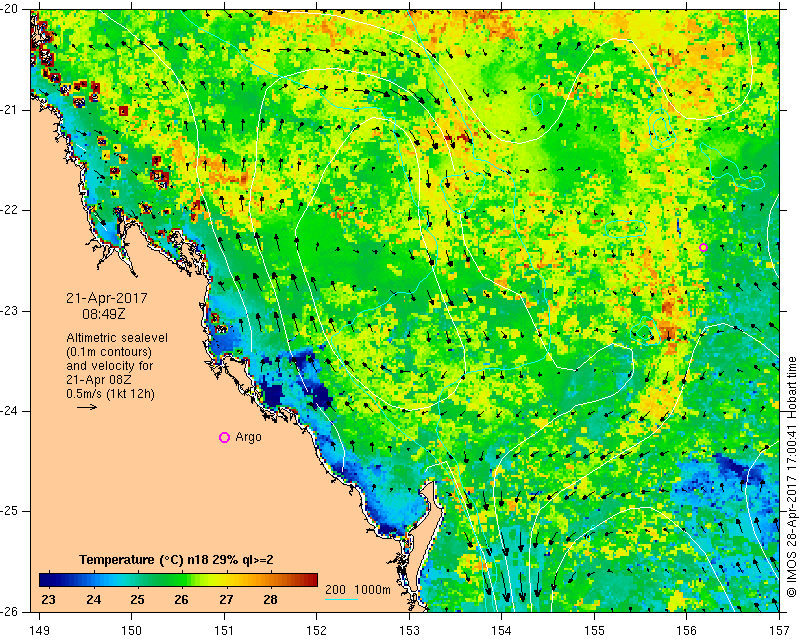Click the 'Argo' legend label
Viewport: 800px width, 640px height.
pos(248,437)
